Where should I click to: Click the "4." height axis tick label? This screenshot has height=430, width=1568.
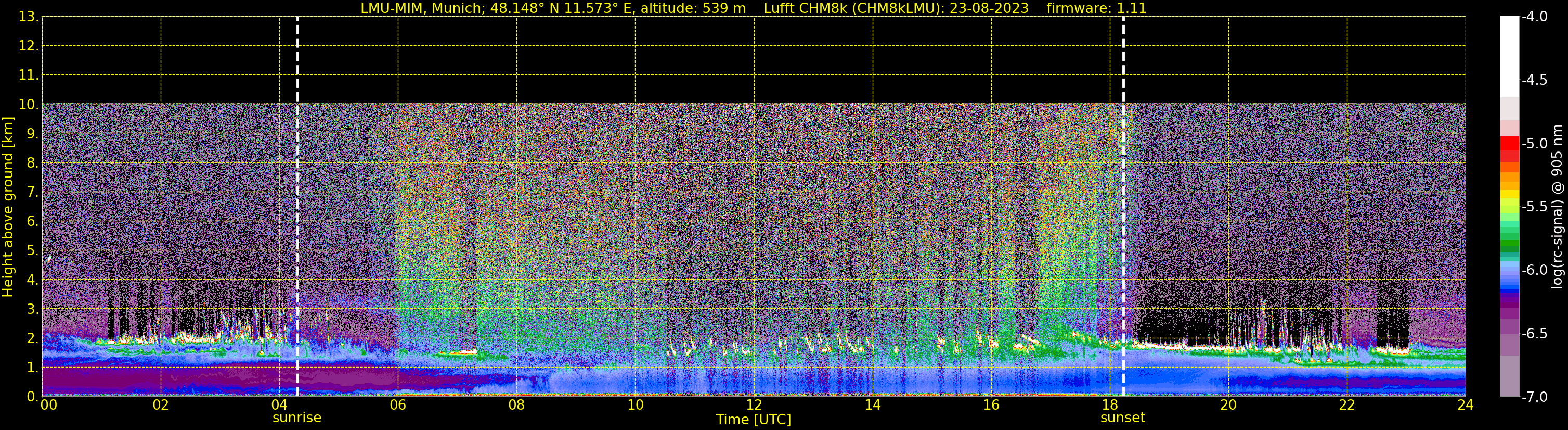(32, 280)
